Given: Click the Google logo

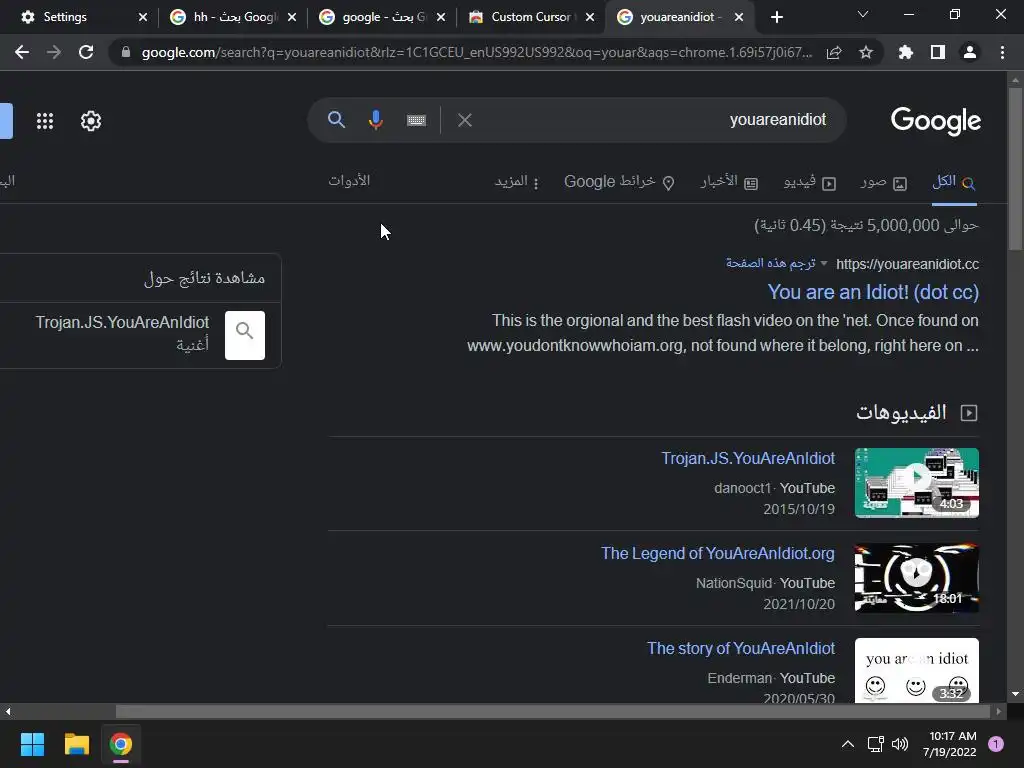Looking at the screenshot, I should [x=935, y=121].
